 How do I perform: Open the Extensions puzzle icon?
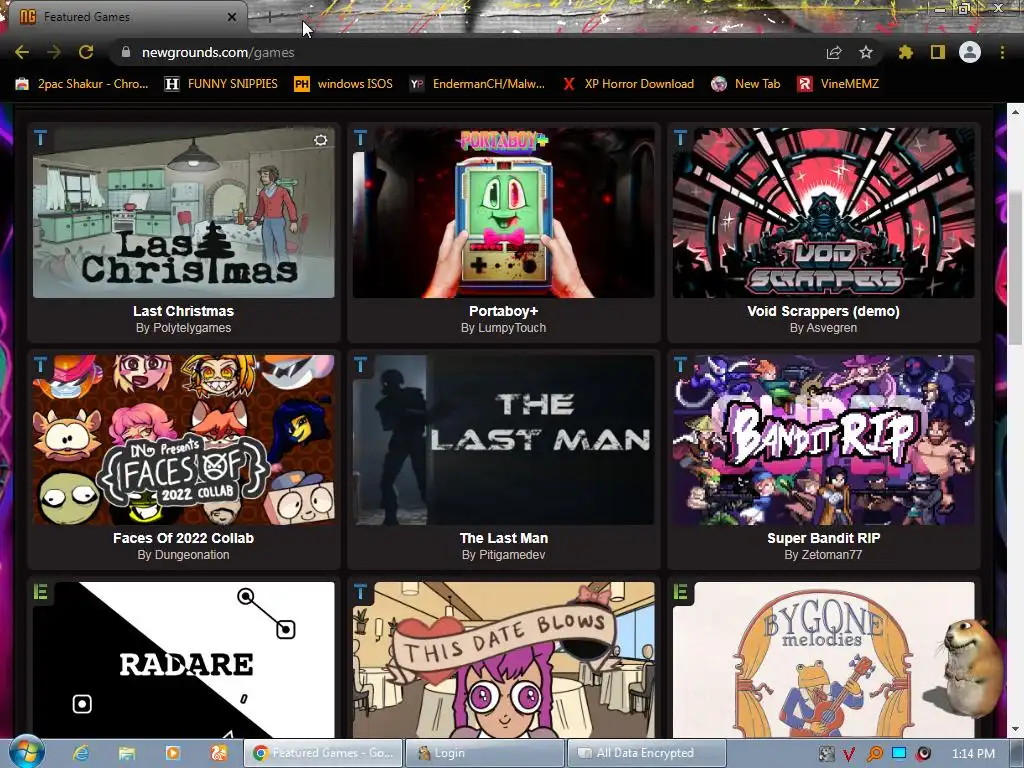pos(906,52)
